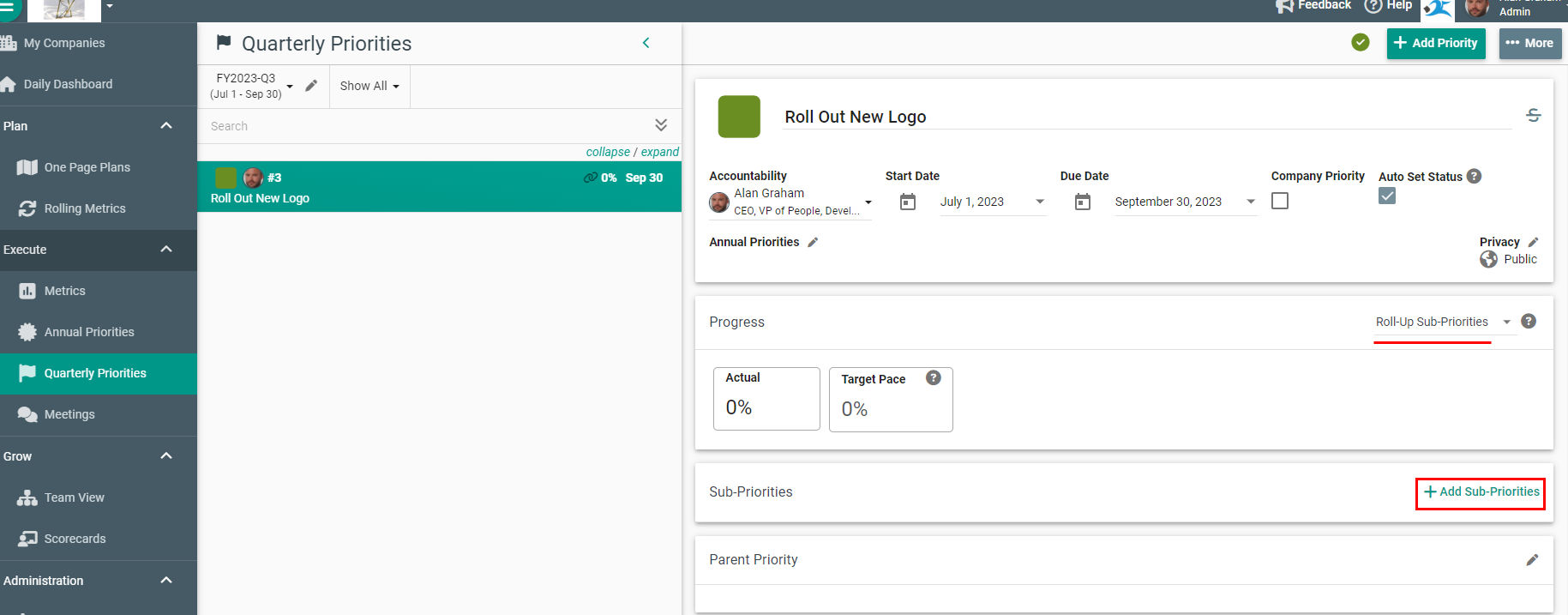Image resolution: width=1568 pixels, height=615 pixels.
Task: Click the Parent Priority edit pencil
Action: pos(1532,560)
